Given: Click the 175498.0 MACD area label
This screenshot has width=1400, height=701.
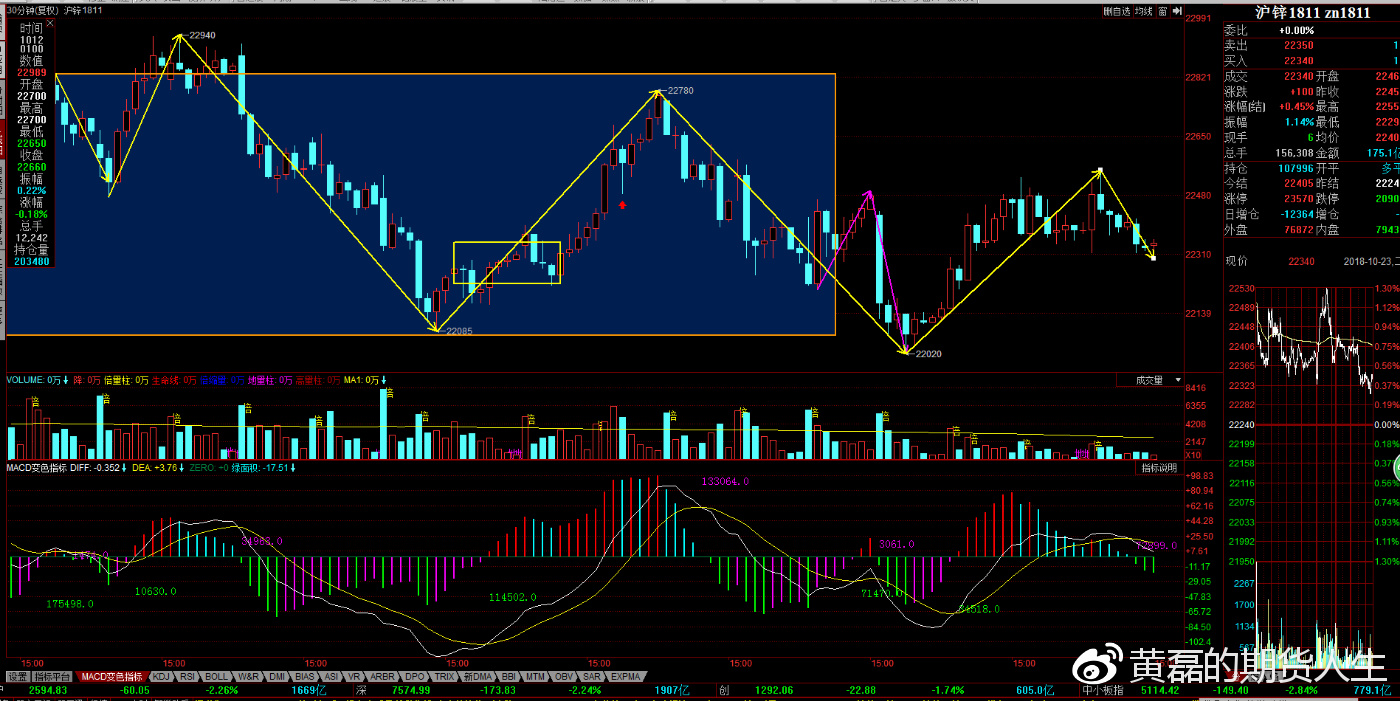Looking at the screenshot, I should pos(70,604).
